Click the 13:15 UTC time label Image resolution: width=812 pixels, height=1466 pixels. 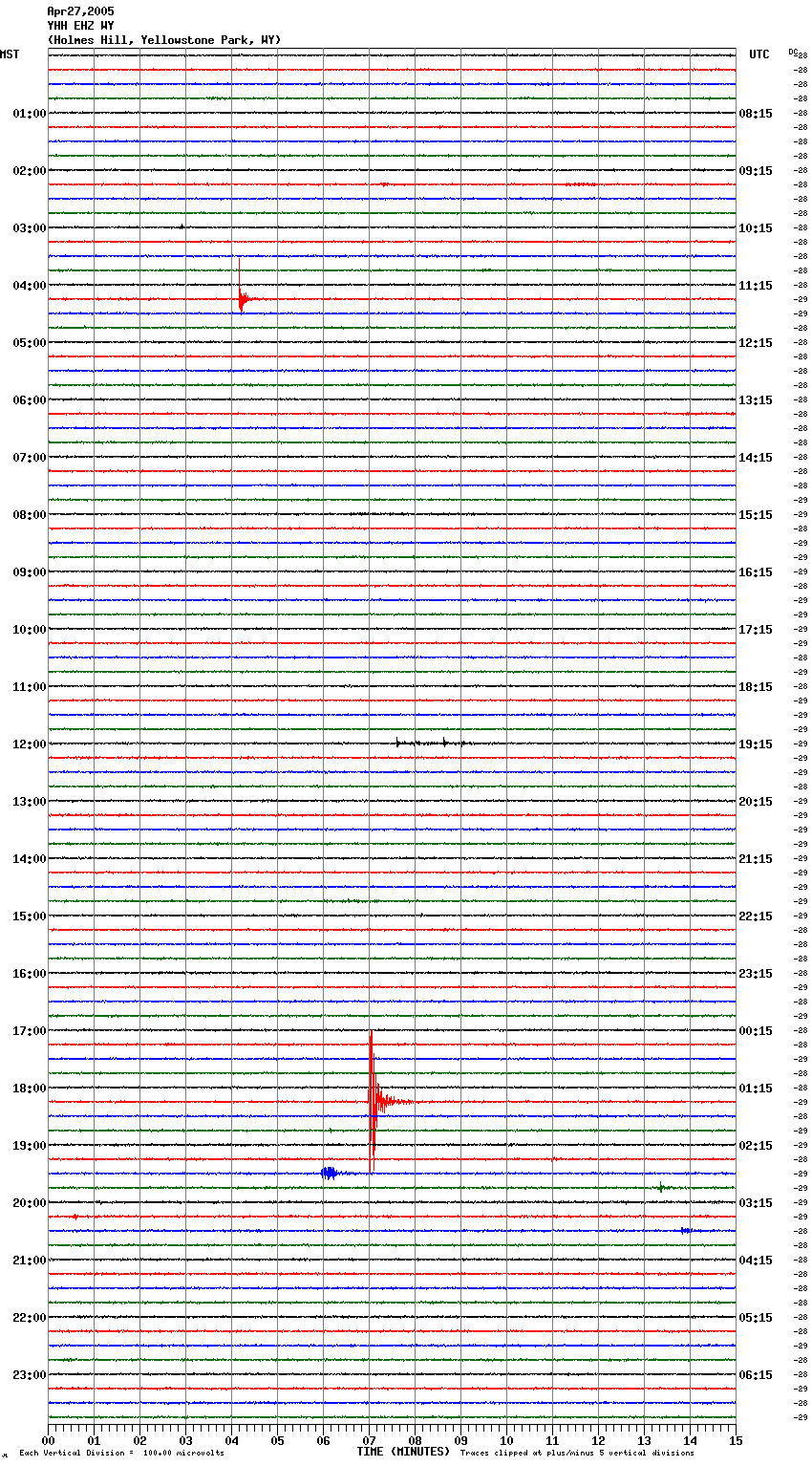click(756, 400)
